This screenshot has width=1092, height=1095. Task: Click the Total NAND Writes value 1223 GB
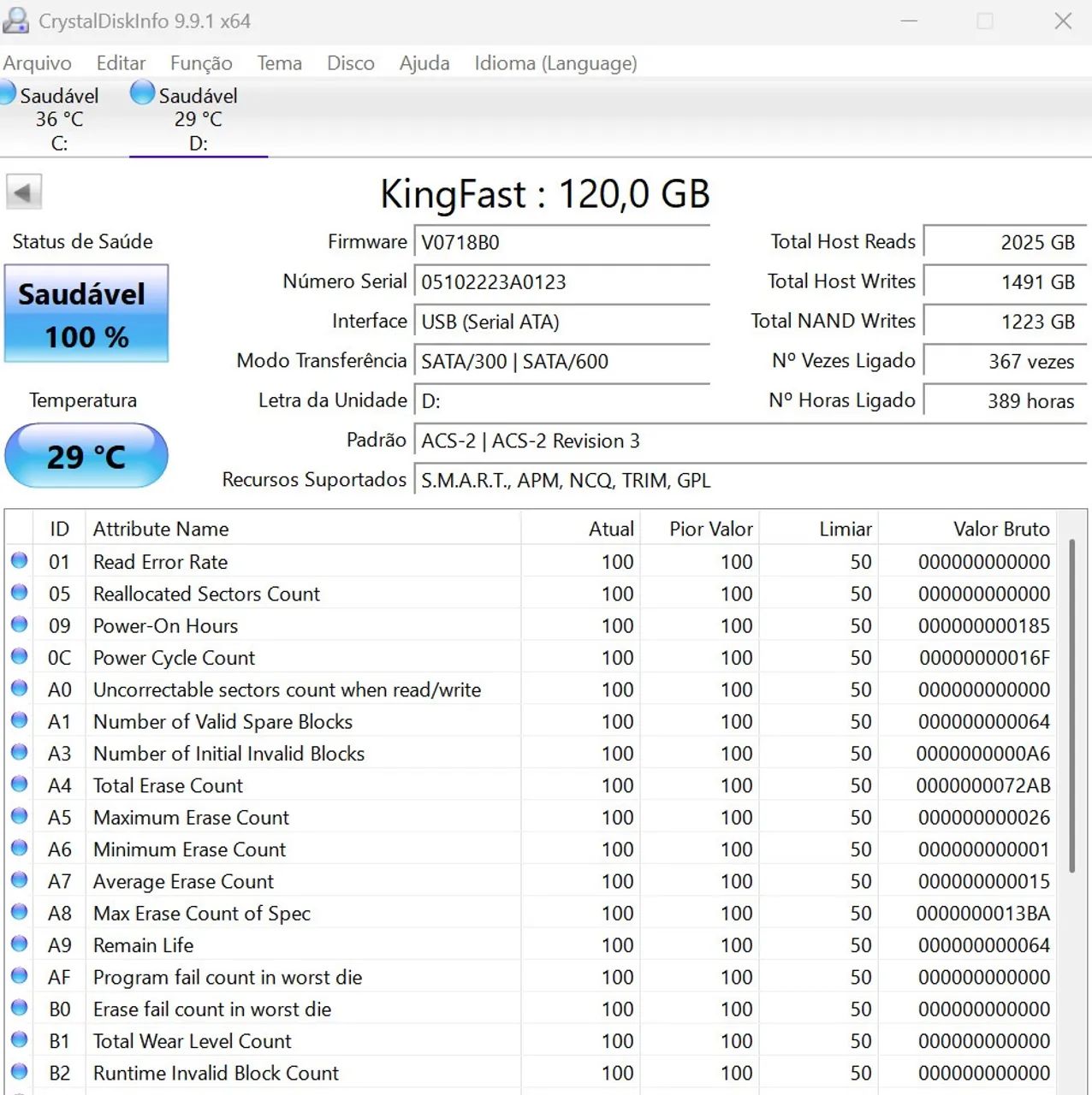1006,322
